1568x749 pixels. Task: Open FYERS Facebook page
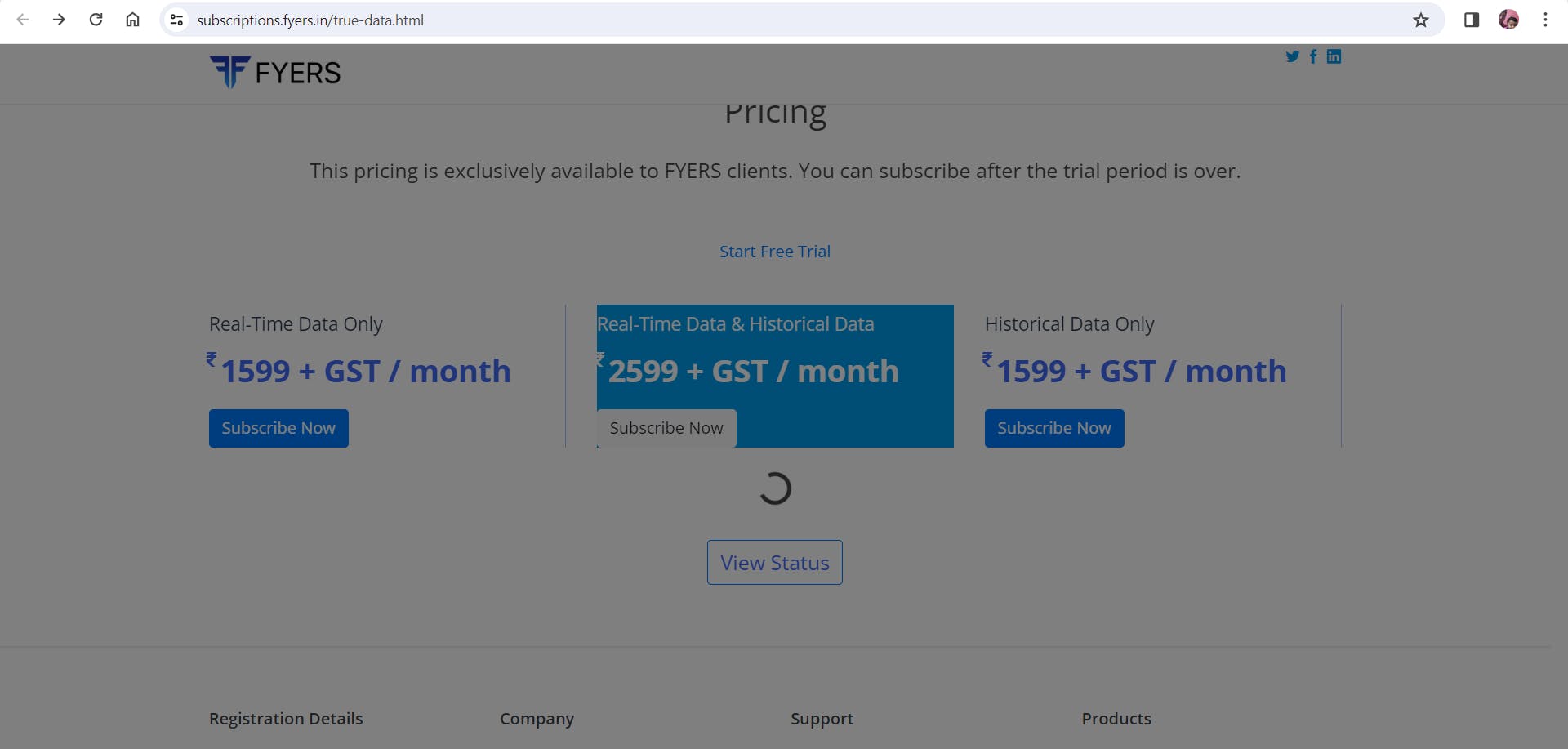(x=1313, y=56)
